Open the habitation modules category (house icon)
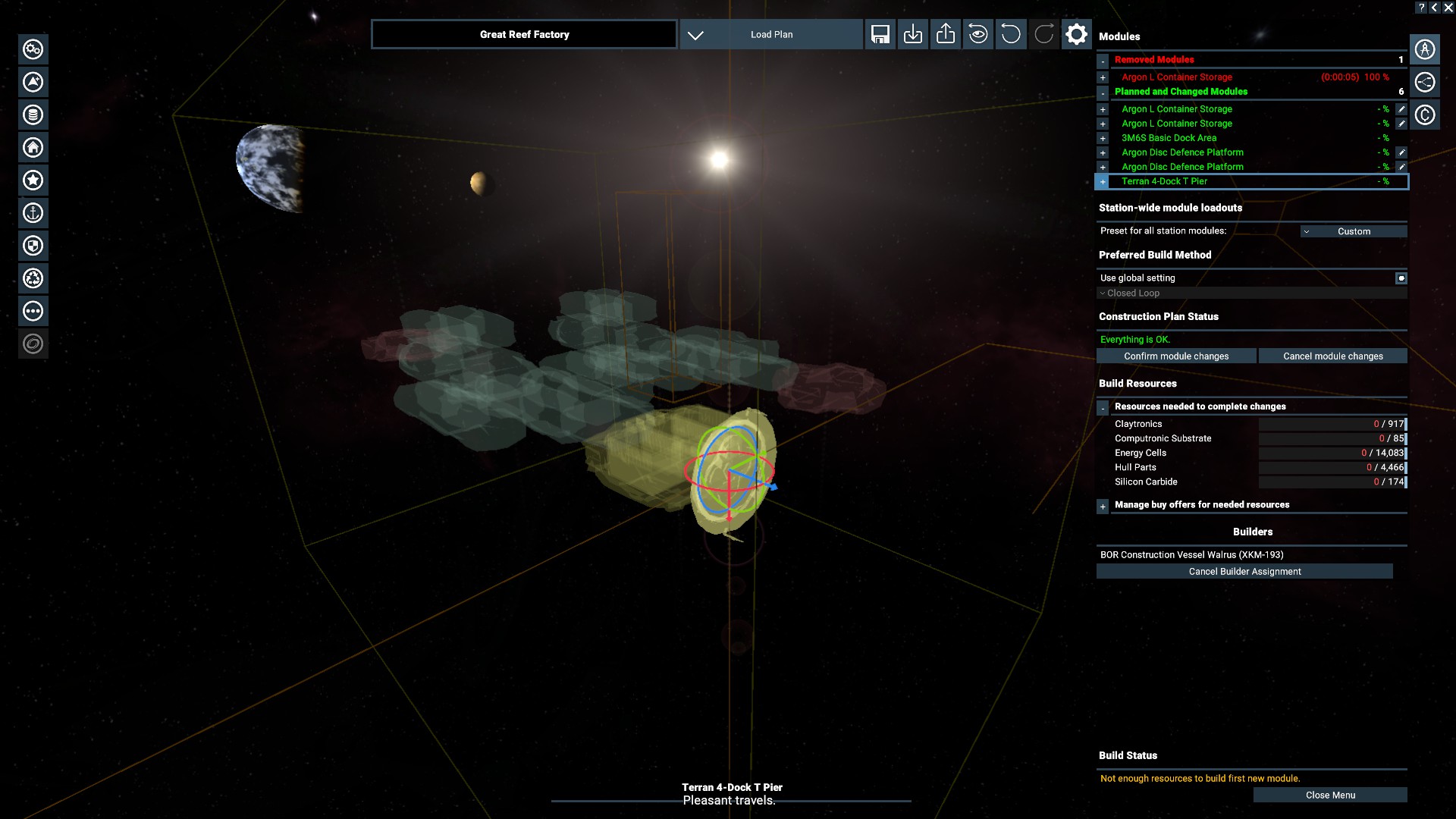The width and height of the screenshot is (1456, 819). pos(33,147)
